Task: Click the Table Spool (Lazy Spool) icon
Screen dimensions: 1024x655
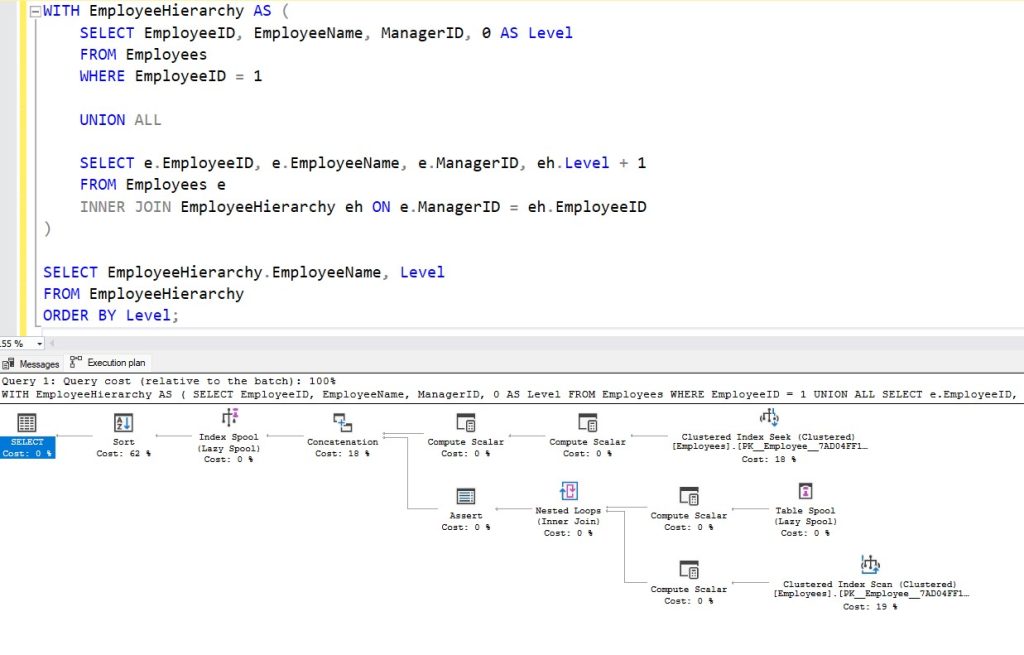Action: click(x=805, y=491)
